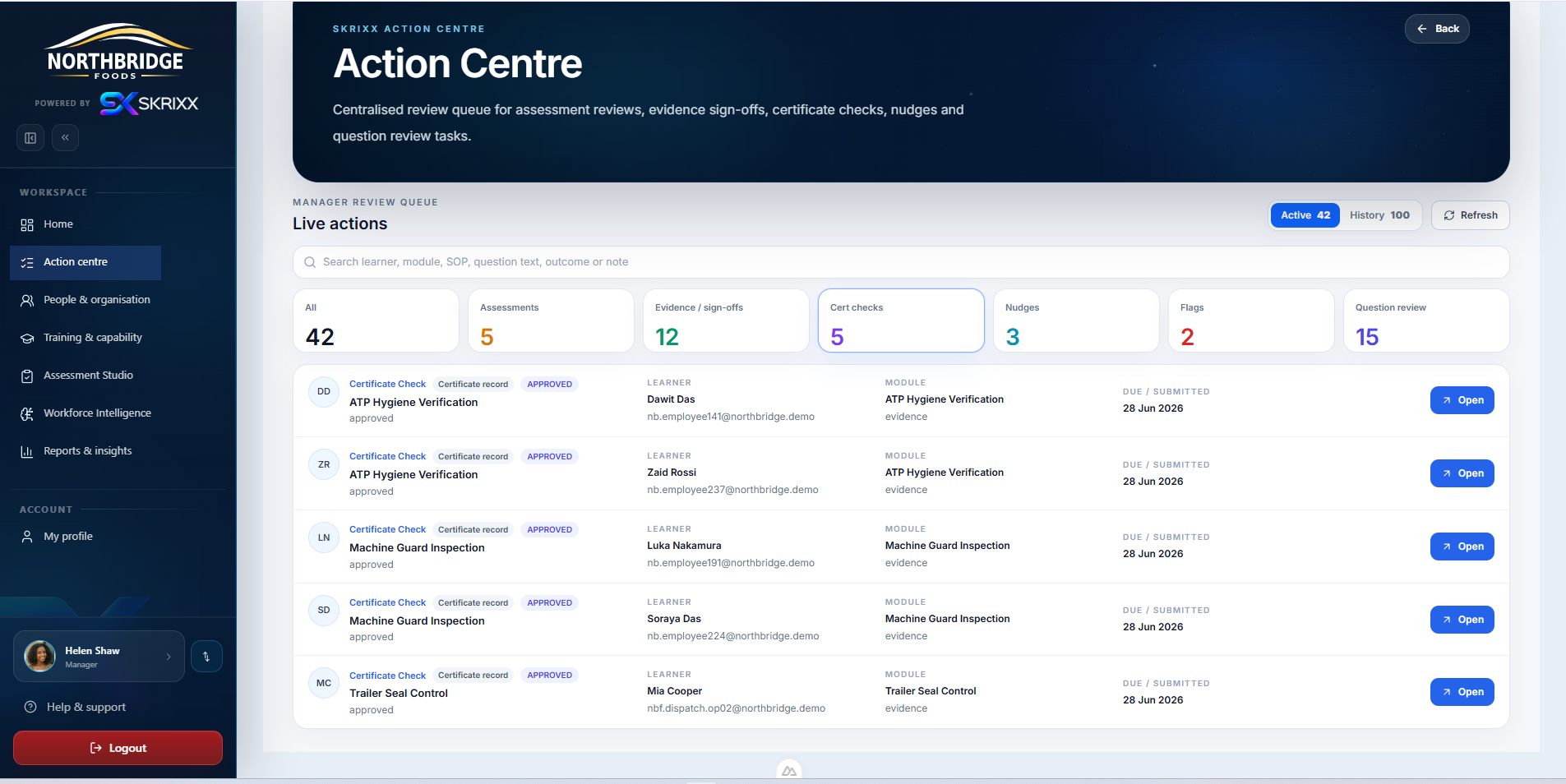Filter by Flags card
Viewport: 1566px width, 784px height.
click(x=1251, y=321)
